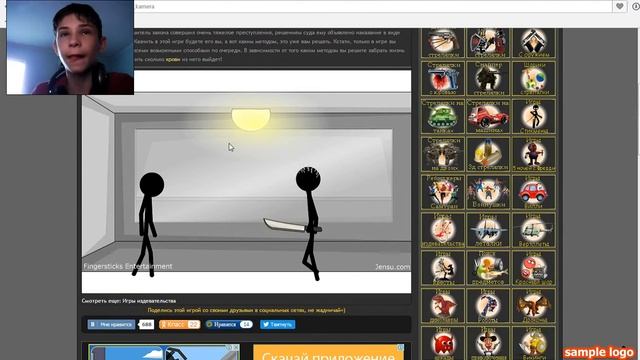
Task: Click the blue 'Твитнуть' tweet button
Action: pos(278,324)
